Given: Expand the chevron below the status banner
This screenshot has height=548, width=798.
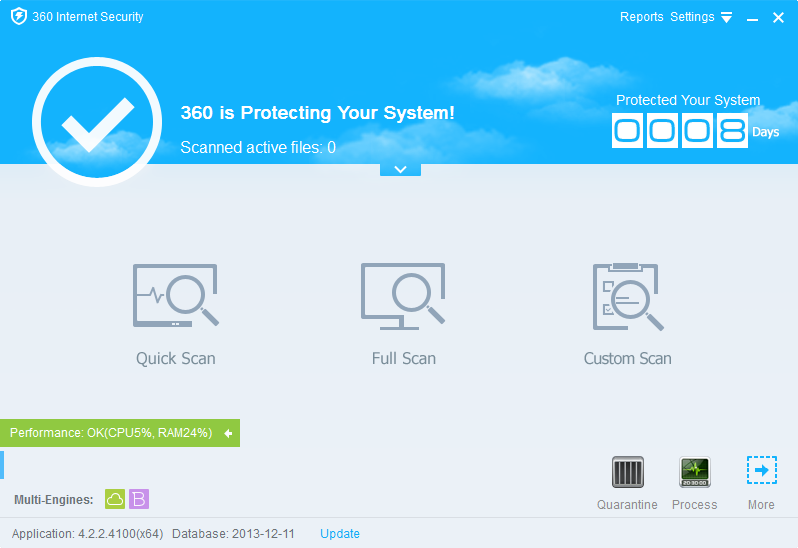Looking at the screenshot, I should (x=400, y=169).
